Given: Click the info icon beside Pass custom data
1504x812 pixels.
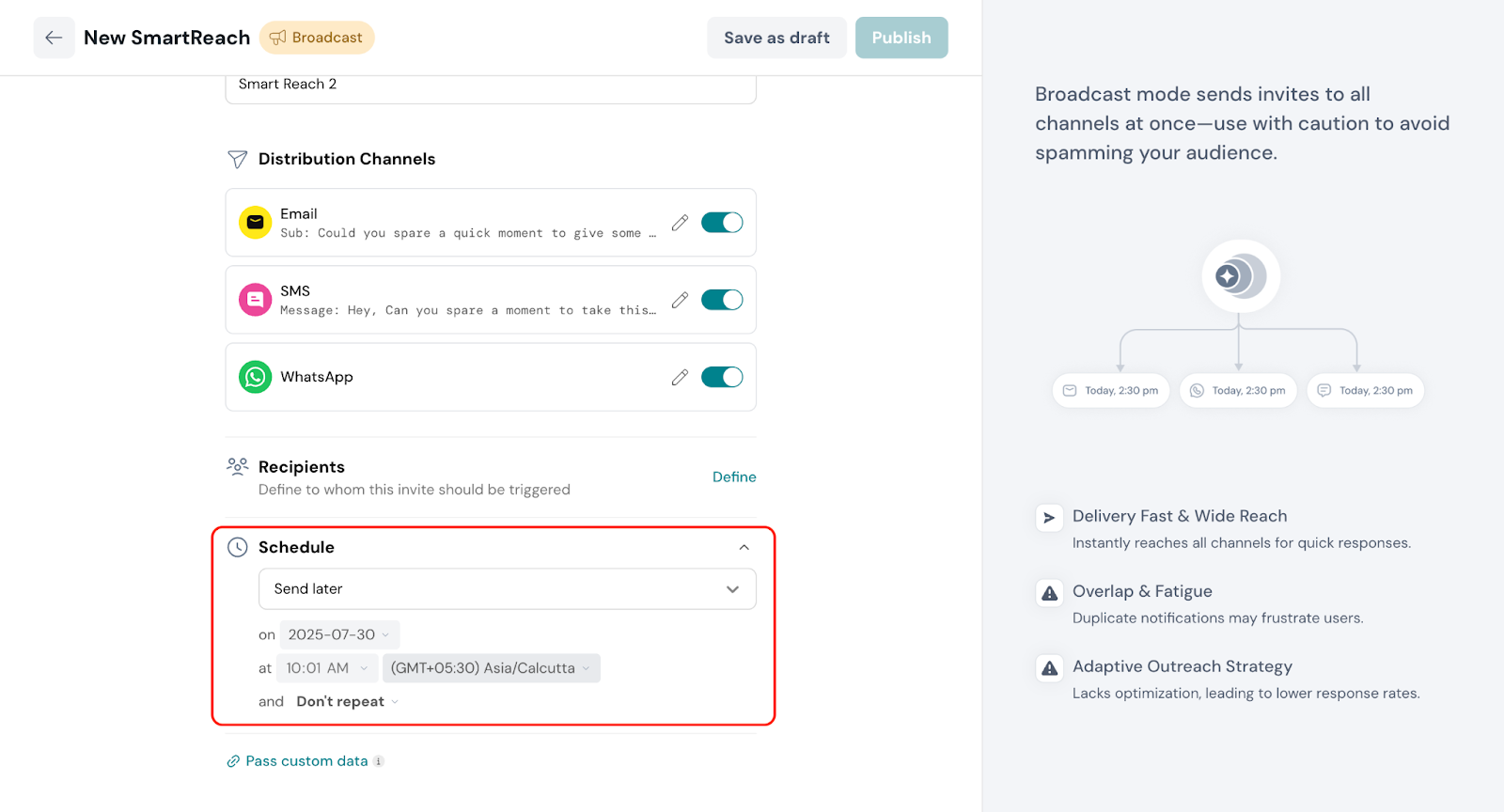Looking at the screenshot, I should 379,761.
